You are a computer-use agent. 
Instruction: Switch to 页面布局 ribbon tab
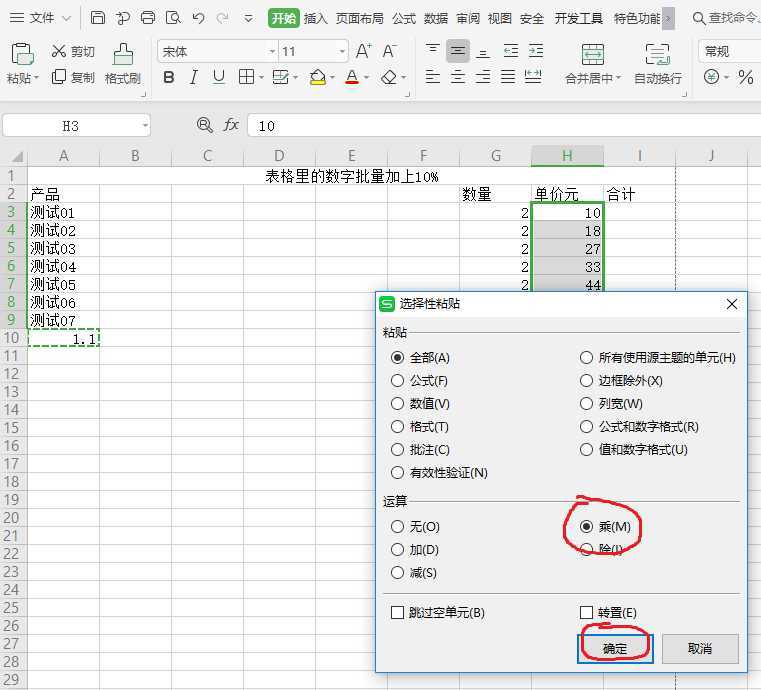[x=360, y=18]
